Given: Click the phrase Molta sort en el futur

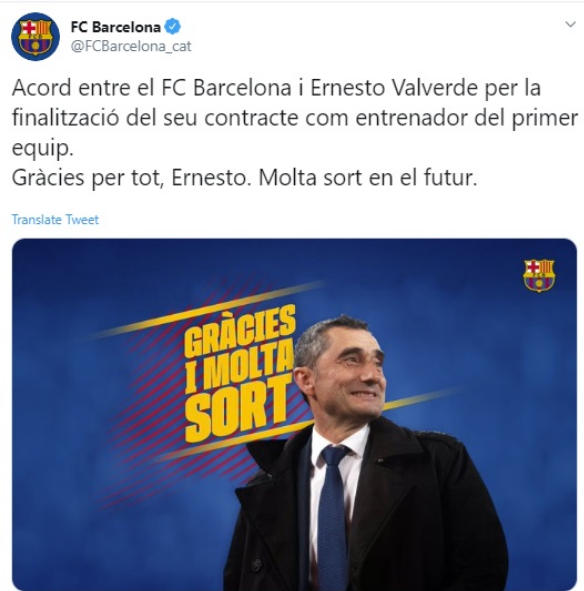Looking at the screenshot, I should pos(368,178).
